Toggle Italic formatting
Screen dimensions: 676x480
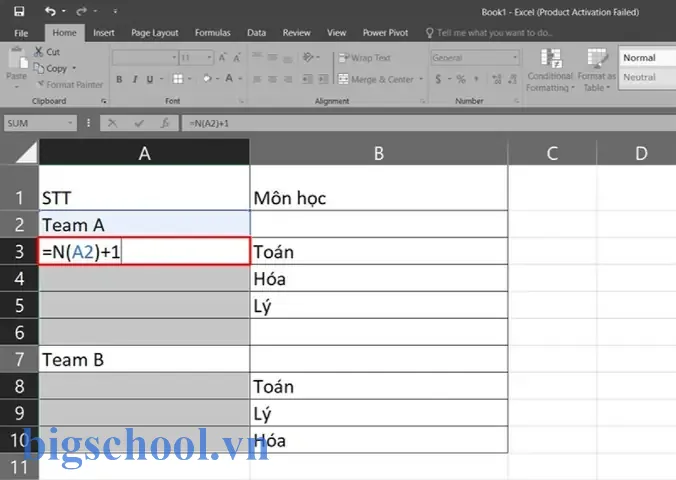click(x=135, y=79)
